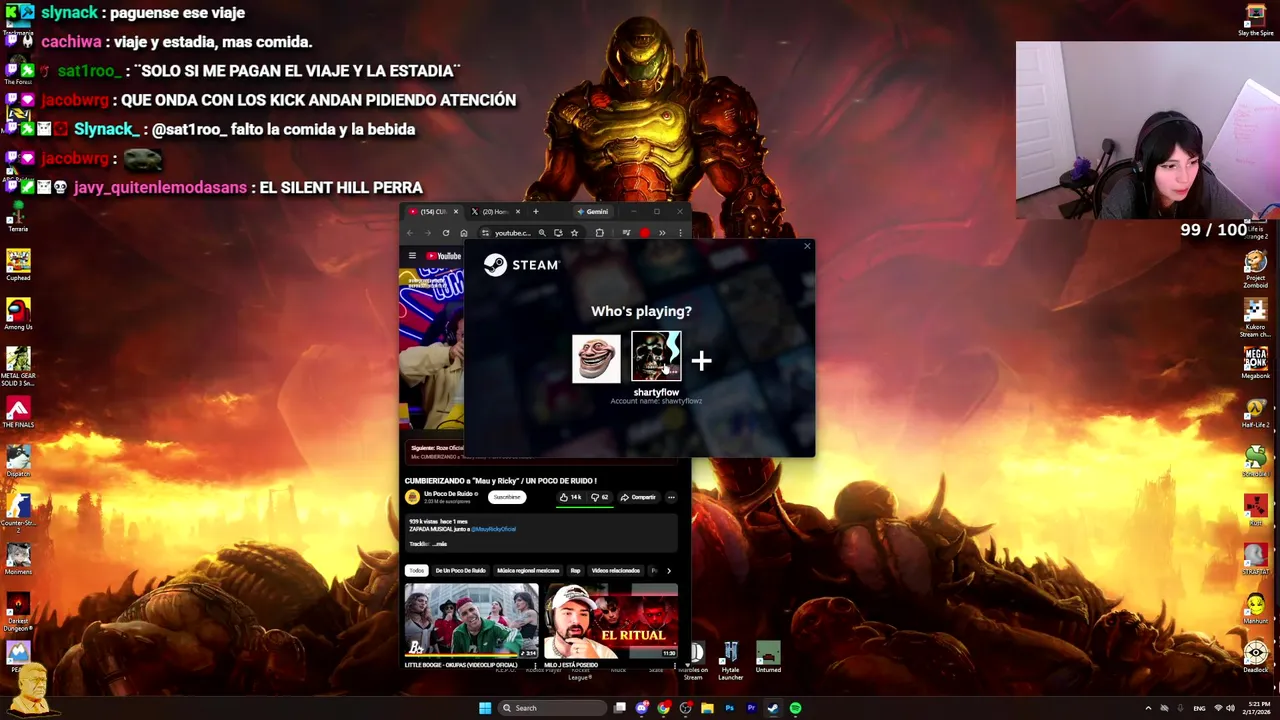Select the De Un Poco De Ruido chip
The height and width of the screenshot is (720, 1280).
(460, 570)
